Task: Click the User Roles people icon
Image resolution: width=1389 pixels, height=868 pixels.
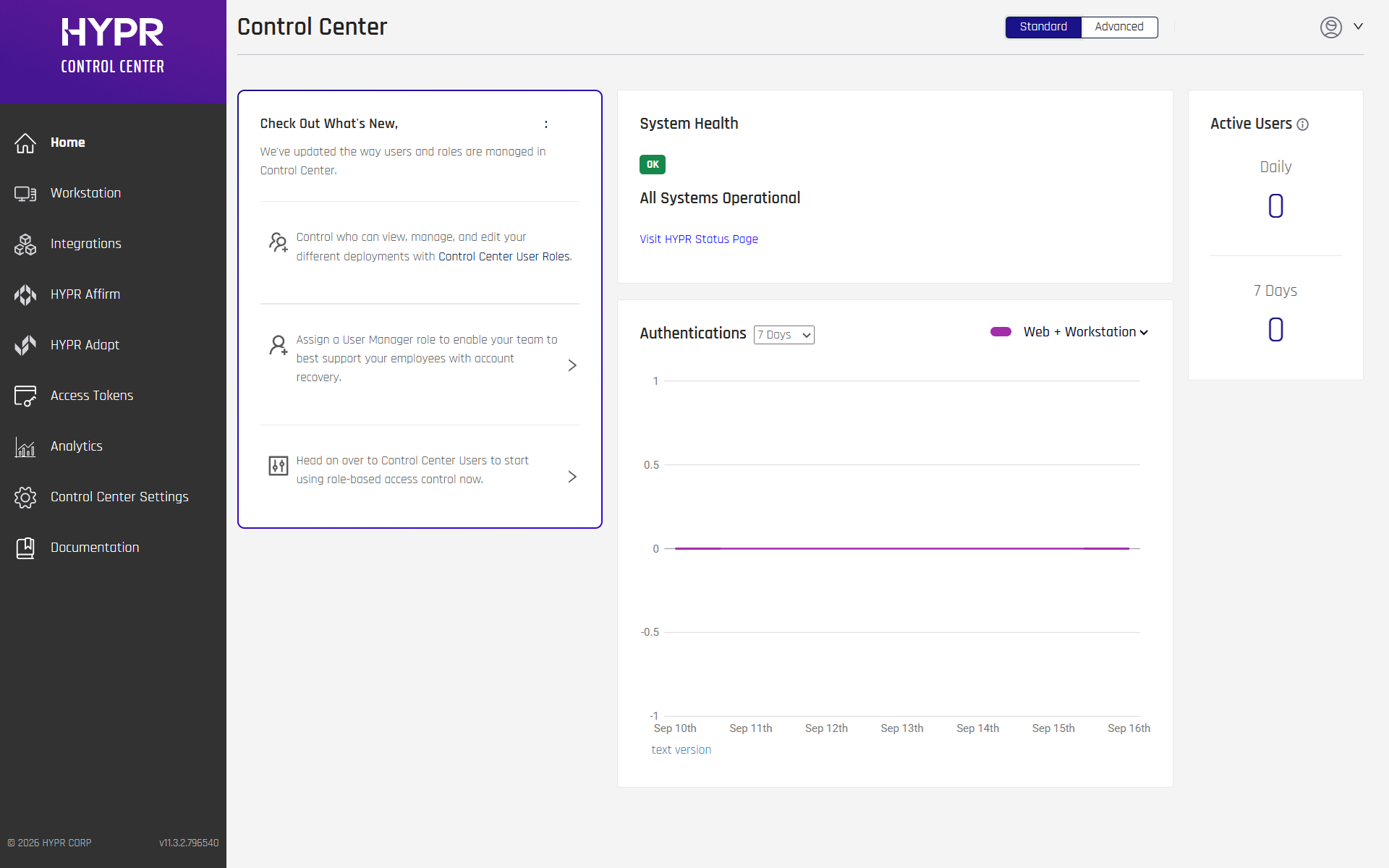Action: (279, 242)
